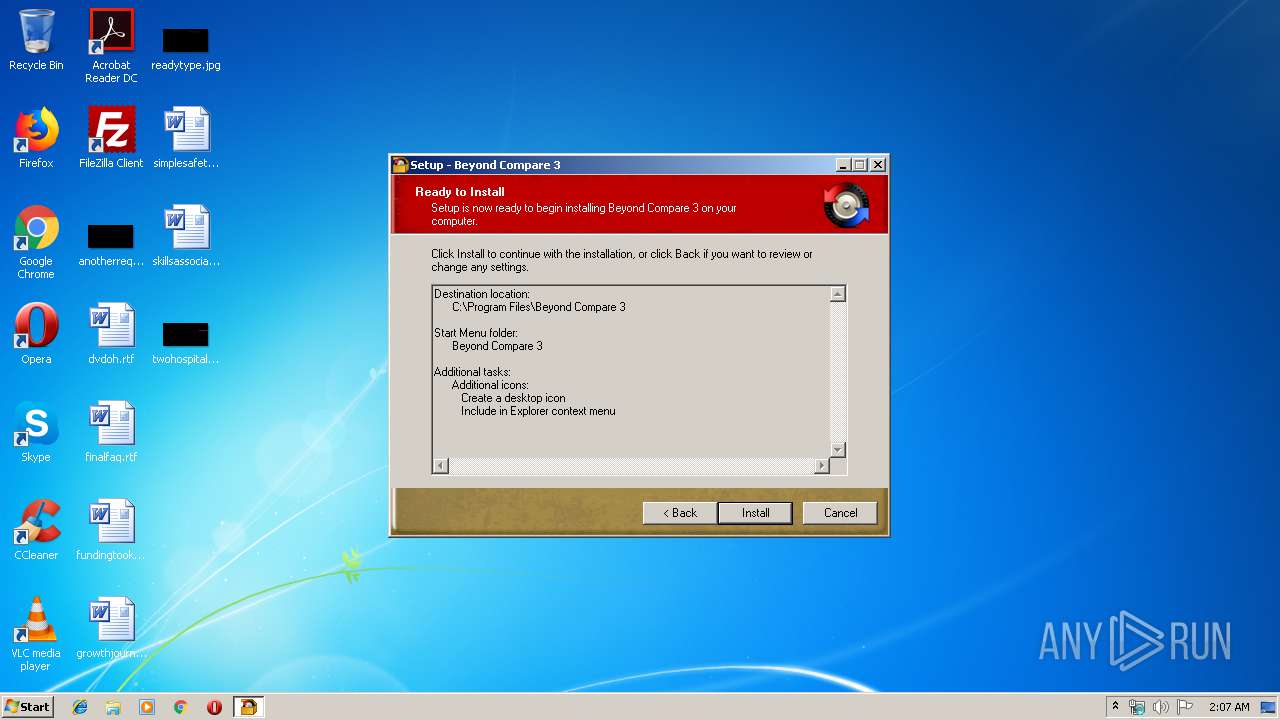
Task: Open the Recycle Bin desktop icon
Action: coord(36,40)
